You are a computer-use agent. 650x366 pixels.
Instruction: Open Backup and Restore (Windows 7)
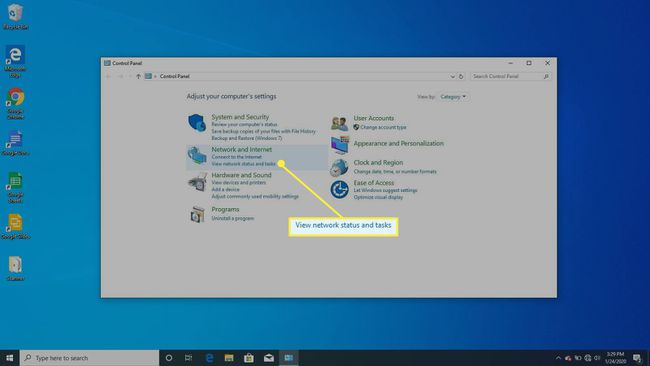tap(247, 138)
